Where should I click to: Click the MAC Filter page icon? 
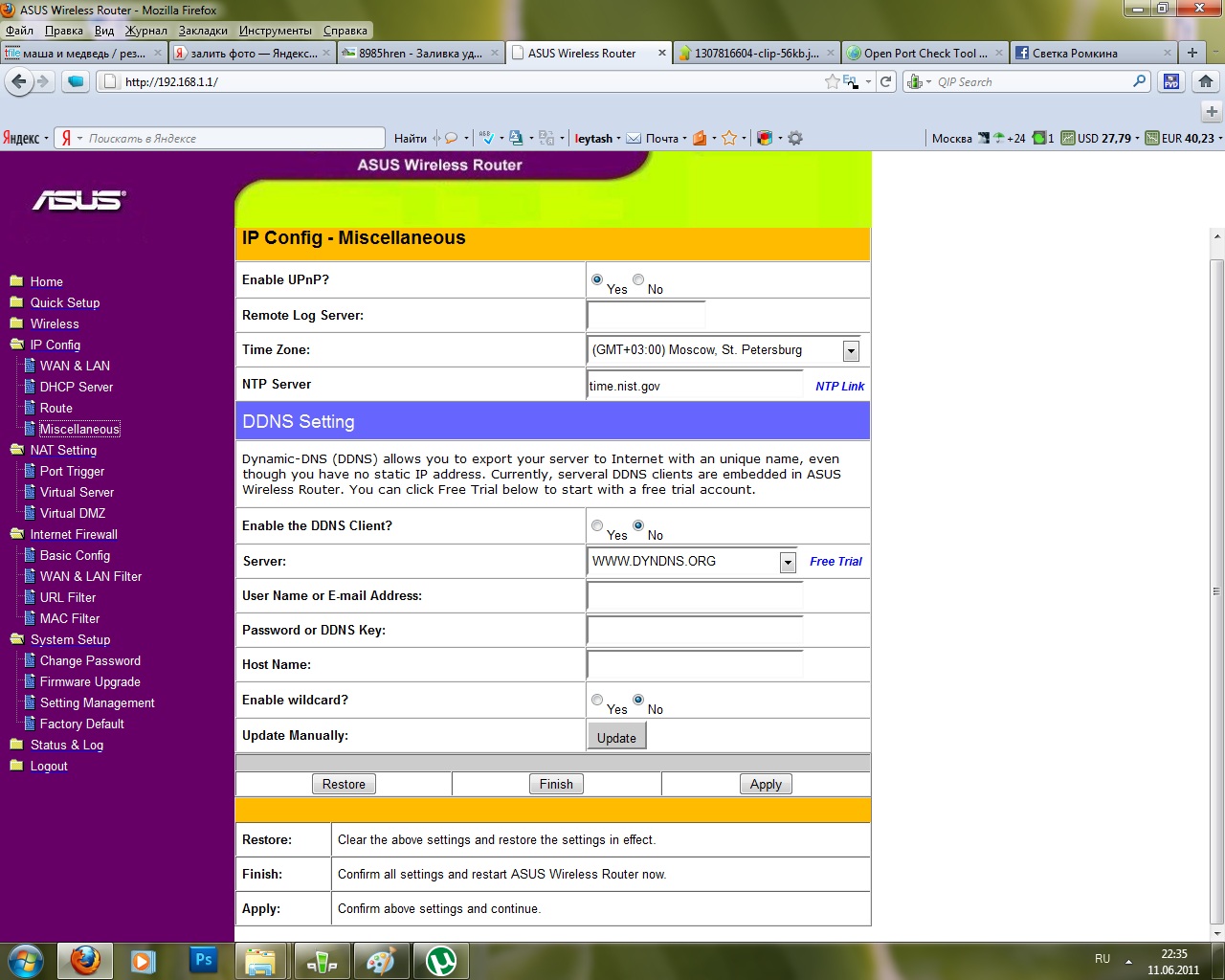click(30, 618)
